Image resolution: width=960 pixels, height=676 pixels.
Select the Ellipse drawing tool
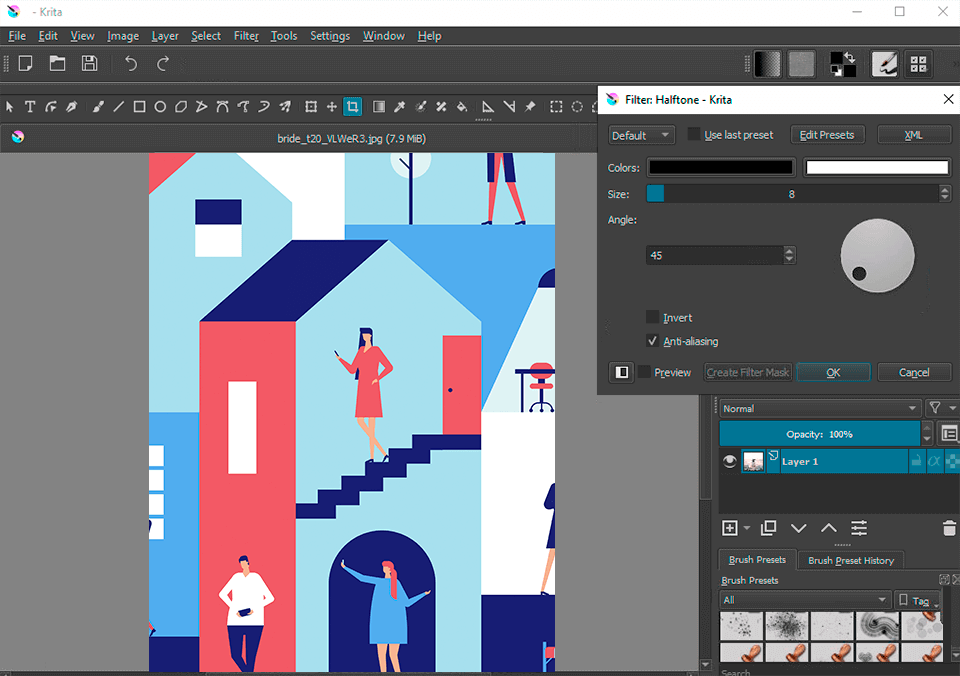point(160,107)
